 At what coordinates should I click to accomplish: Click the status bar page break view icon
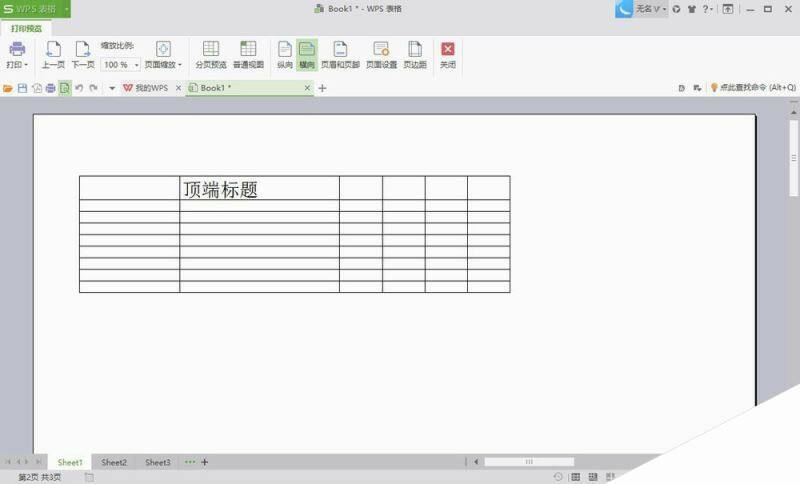(x=593, y=477)
